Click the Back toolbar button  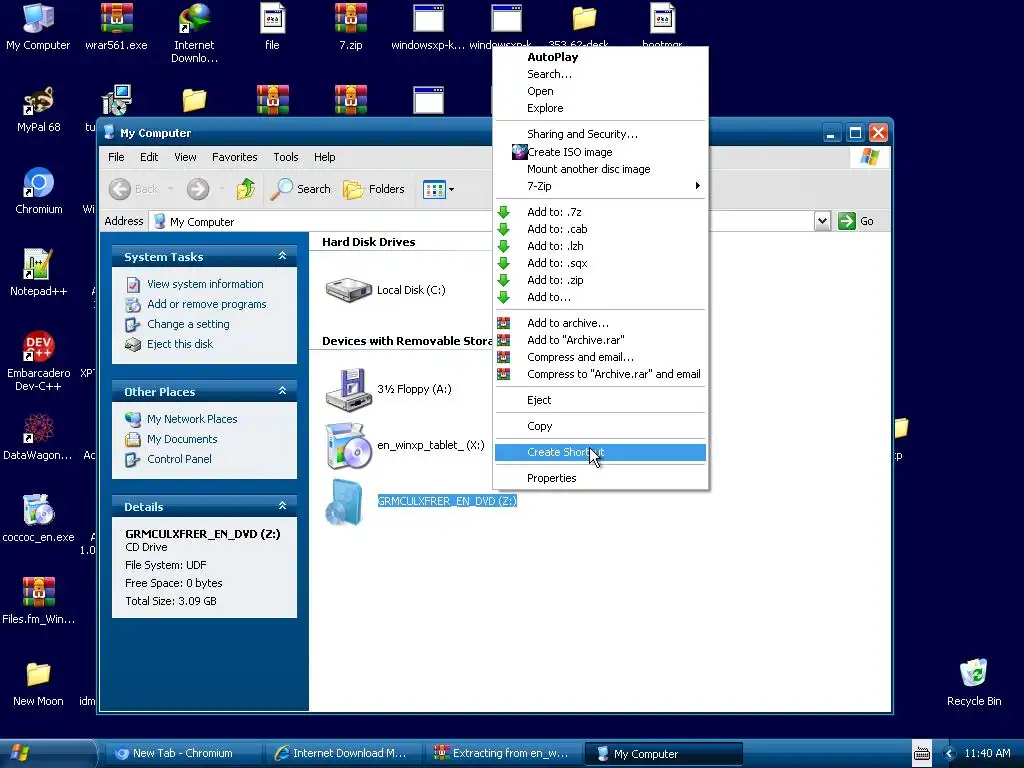point(135,189)
